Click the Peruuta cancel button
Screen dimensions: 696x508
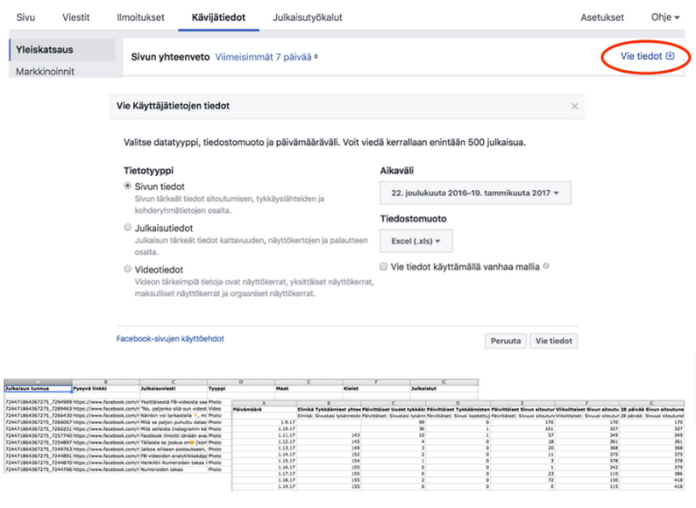[505, 340]
